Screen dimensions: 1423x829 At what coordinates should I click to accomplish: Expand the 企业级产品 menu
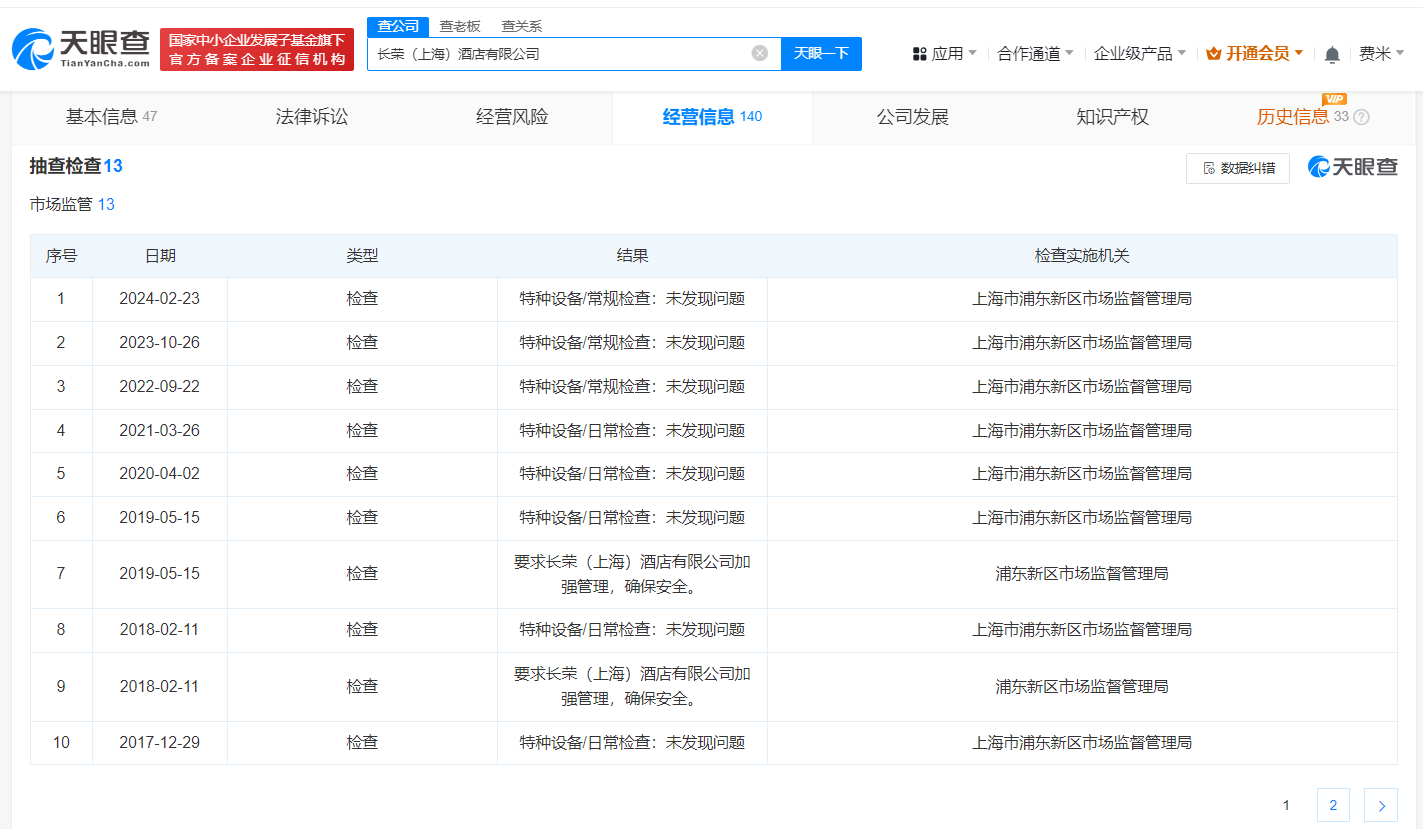[x=1140, y=54]
